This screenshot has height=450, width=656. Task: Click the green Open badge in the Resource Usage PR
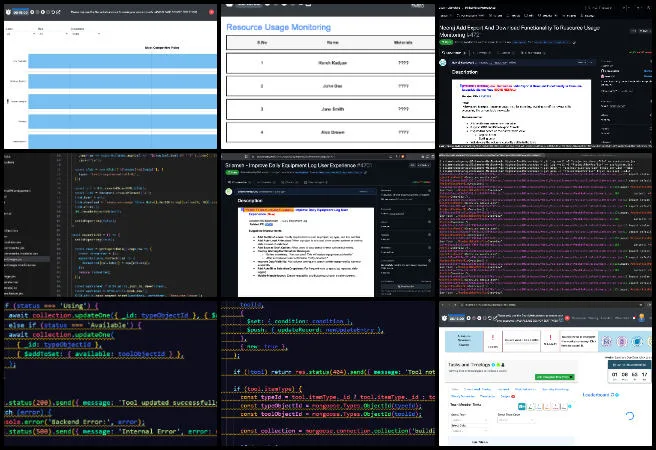point(446,42)
